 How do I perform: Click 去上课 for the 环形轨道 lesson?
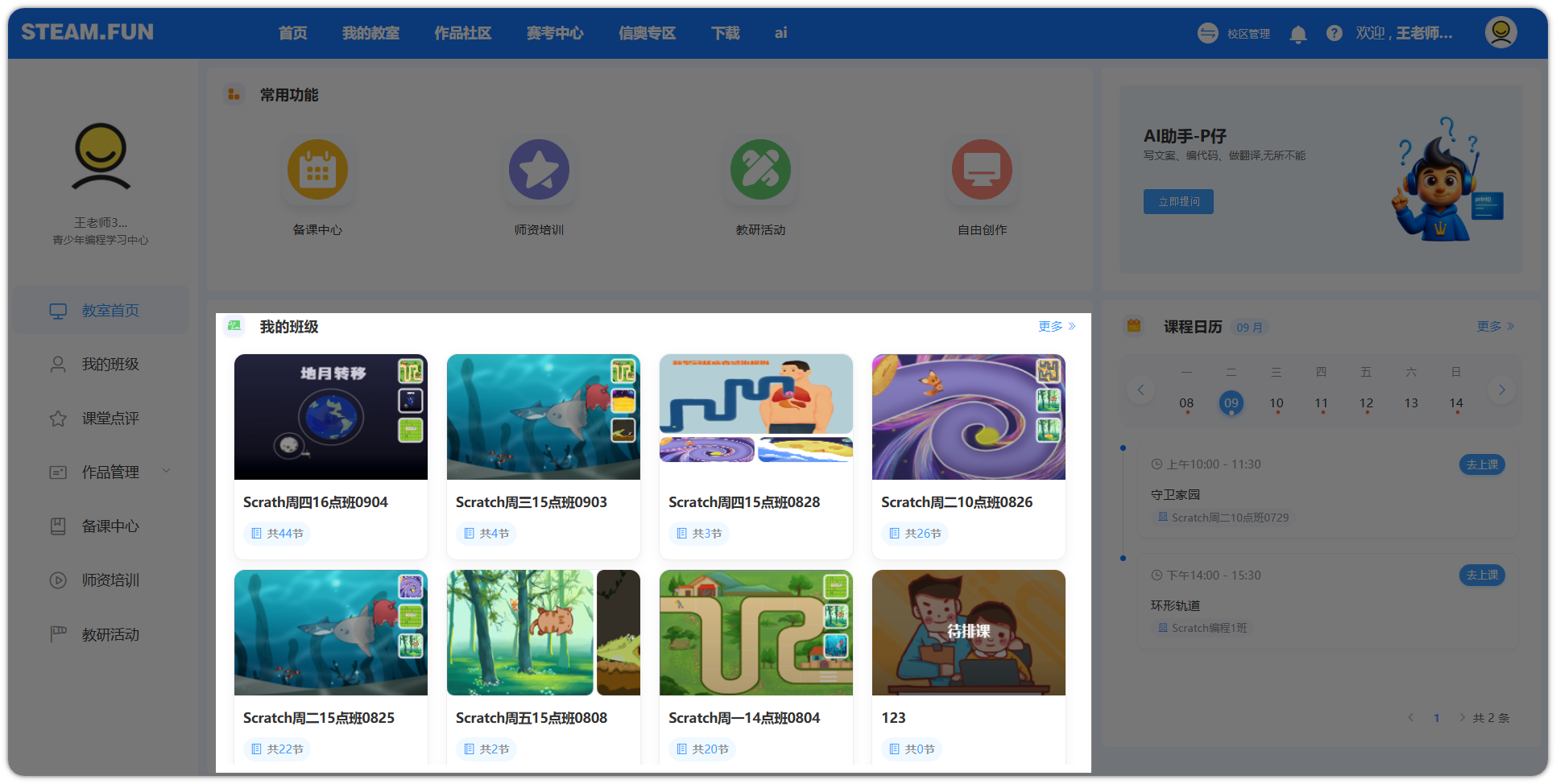point(1482,576)
